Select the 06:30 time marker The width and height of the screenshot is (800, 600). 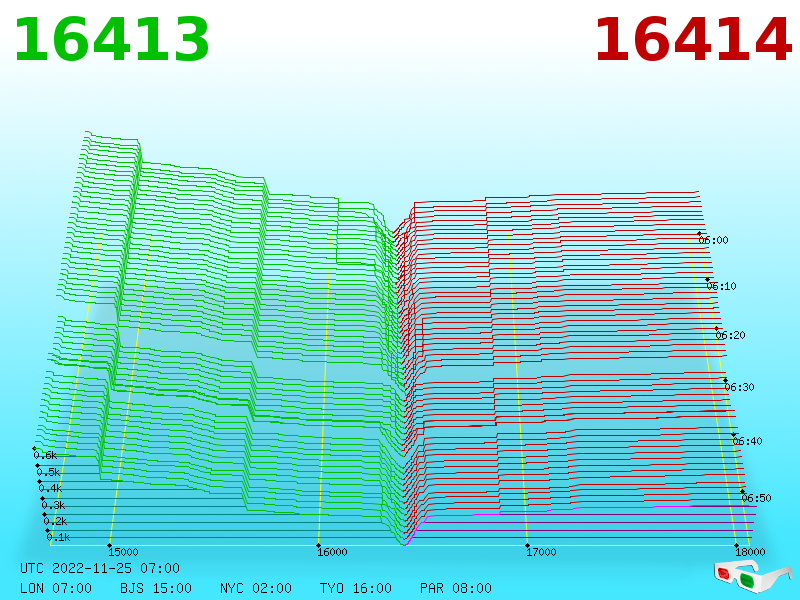[739, 387]
